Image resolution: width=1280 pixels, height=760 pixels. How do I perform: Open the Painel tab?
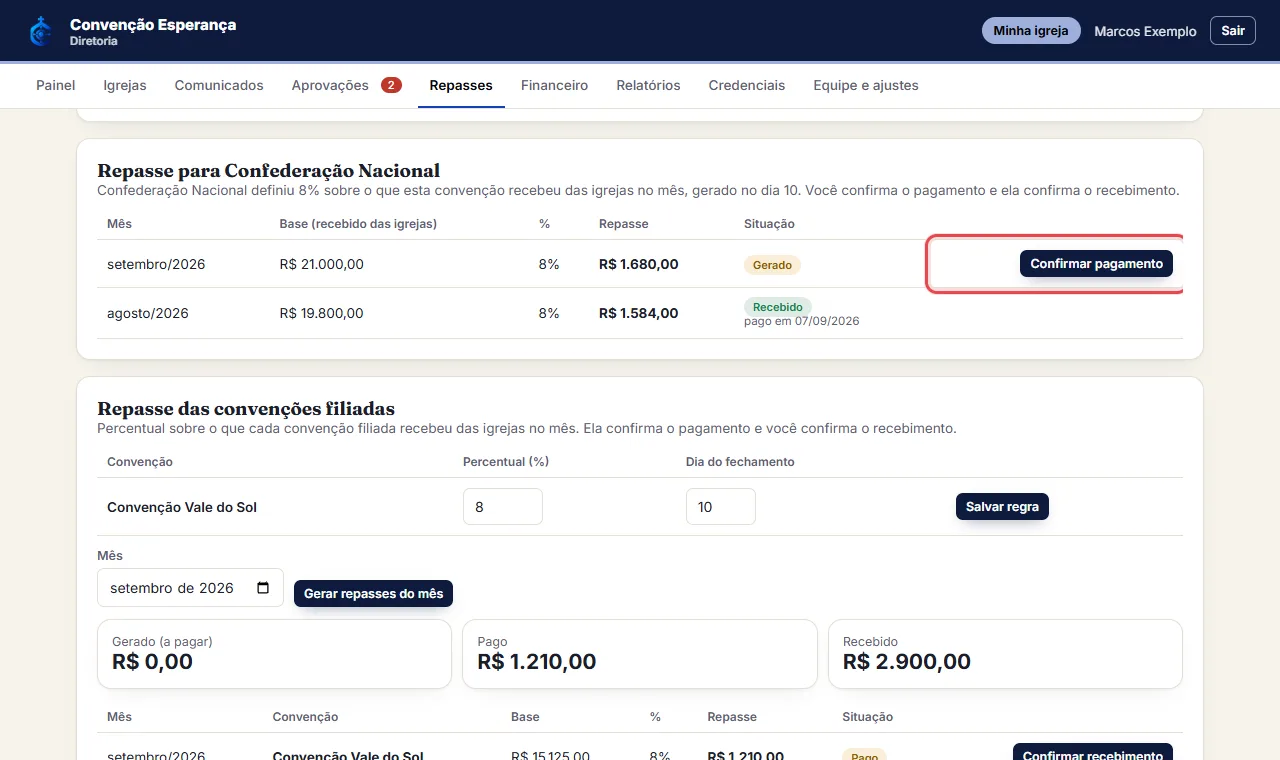click(x=56, y=85)
